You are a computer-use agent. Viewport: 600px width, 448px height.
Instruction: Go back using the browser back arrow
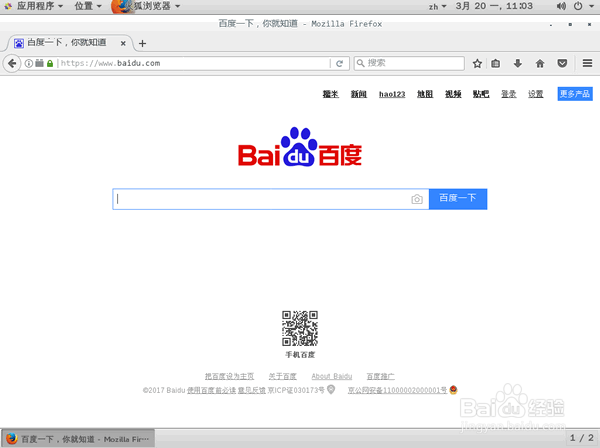click(12, 63)
